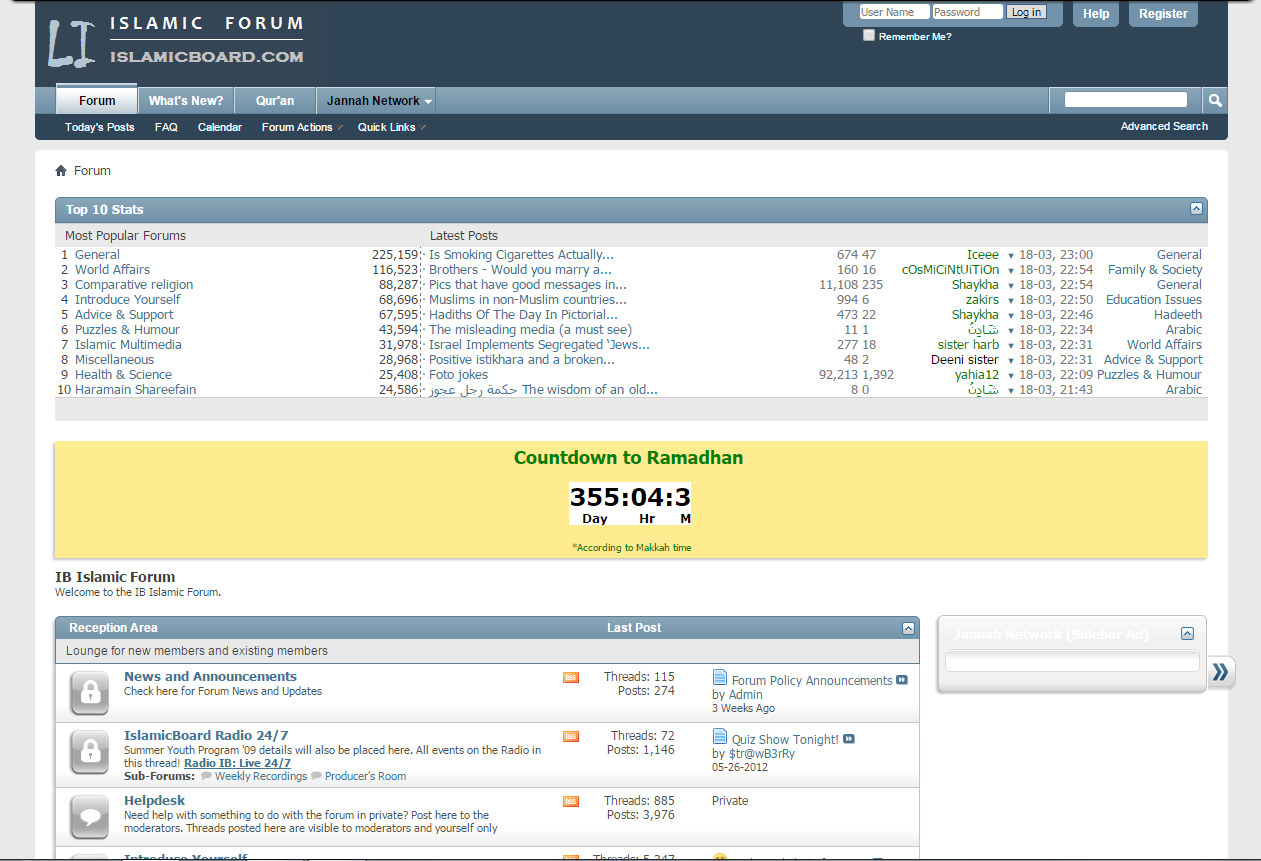Click the search magnifier icon
1261x861 pixels.
pyautogui.click(x=1214, y=100)
